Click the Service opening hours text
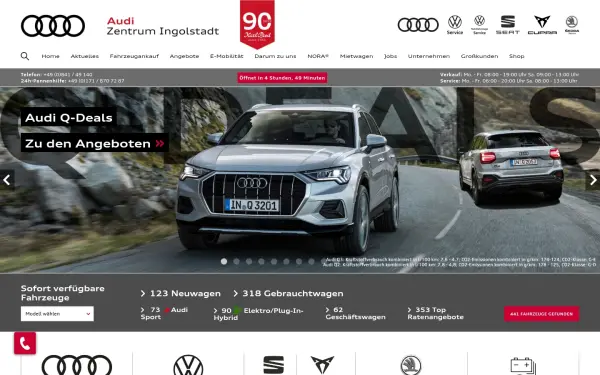 tap(509, 81)
